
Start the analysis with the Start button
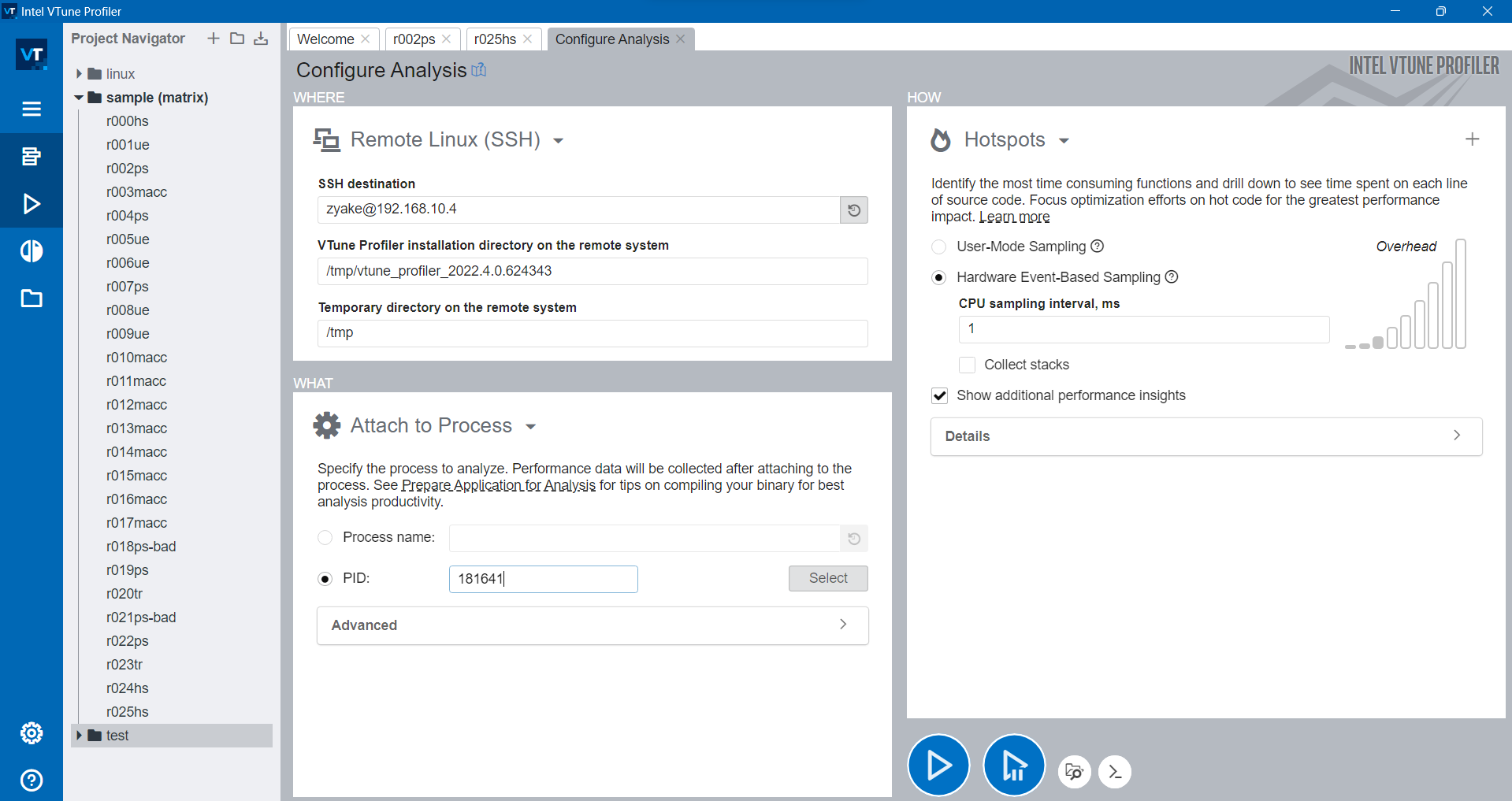pyautogui.click(x=938, y=766)
